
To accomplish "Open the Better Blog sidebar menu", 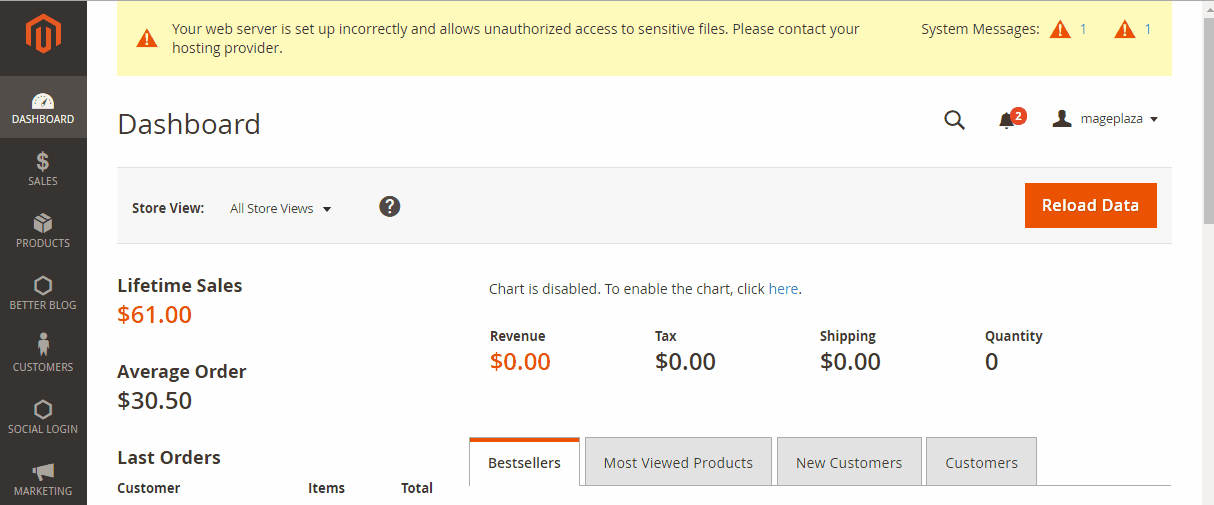I will [x=43, y=292].
